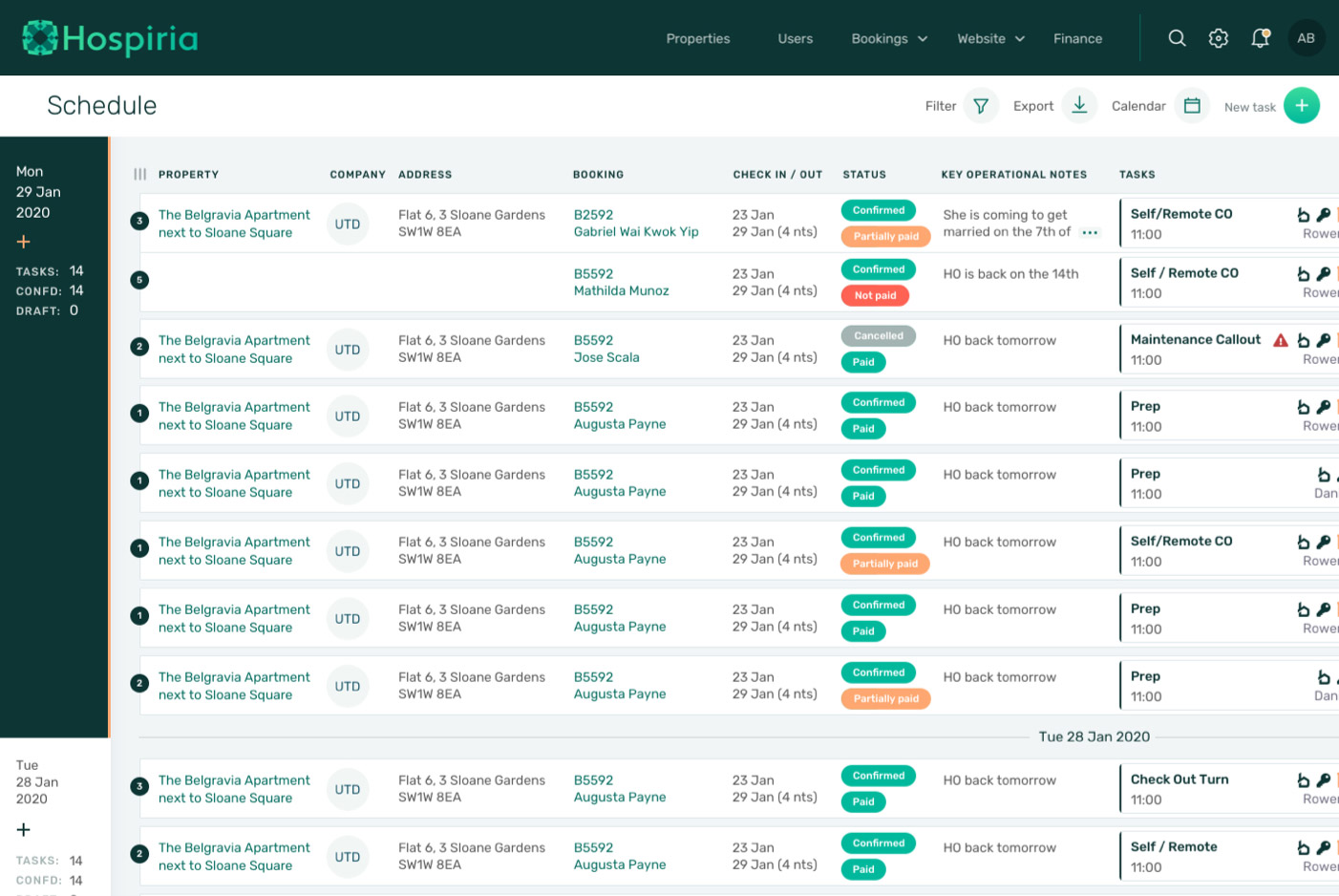1339x896 pixels.
Task: Click the number 5 badge beside Mathilda Munoz row
Action: click(139, 280)
